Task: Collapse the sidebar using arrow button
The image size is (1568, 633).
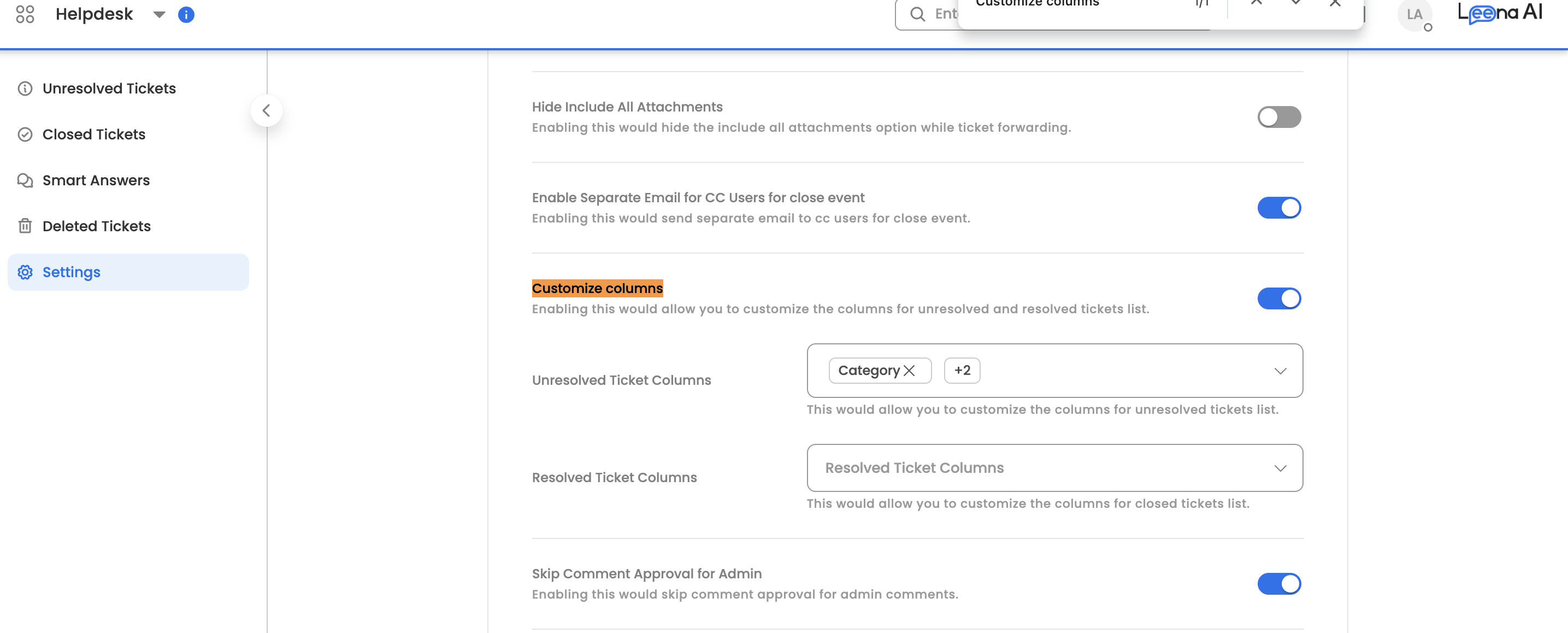Action: coord(266,111)
